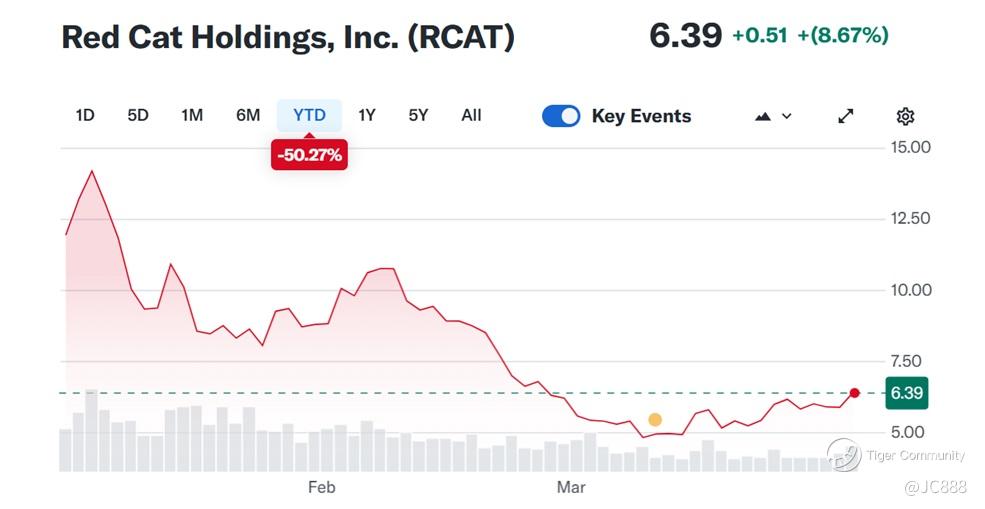985x509 pixels.
Task: Click the Tiger Community logo watermark
Action: tap(843, 455)
